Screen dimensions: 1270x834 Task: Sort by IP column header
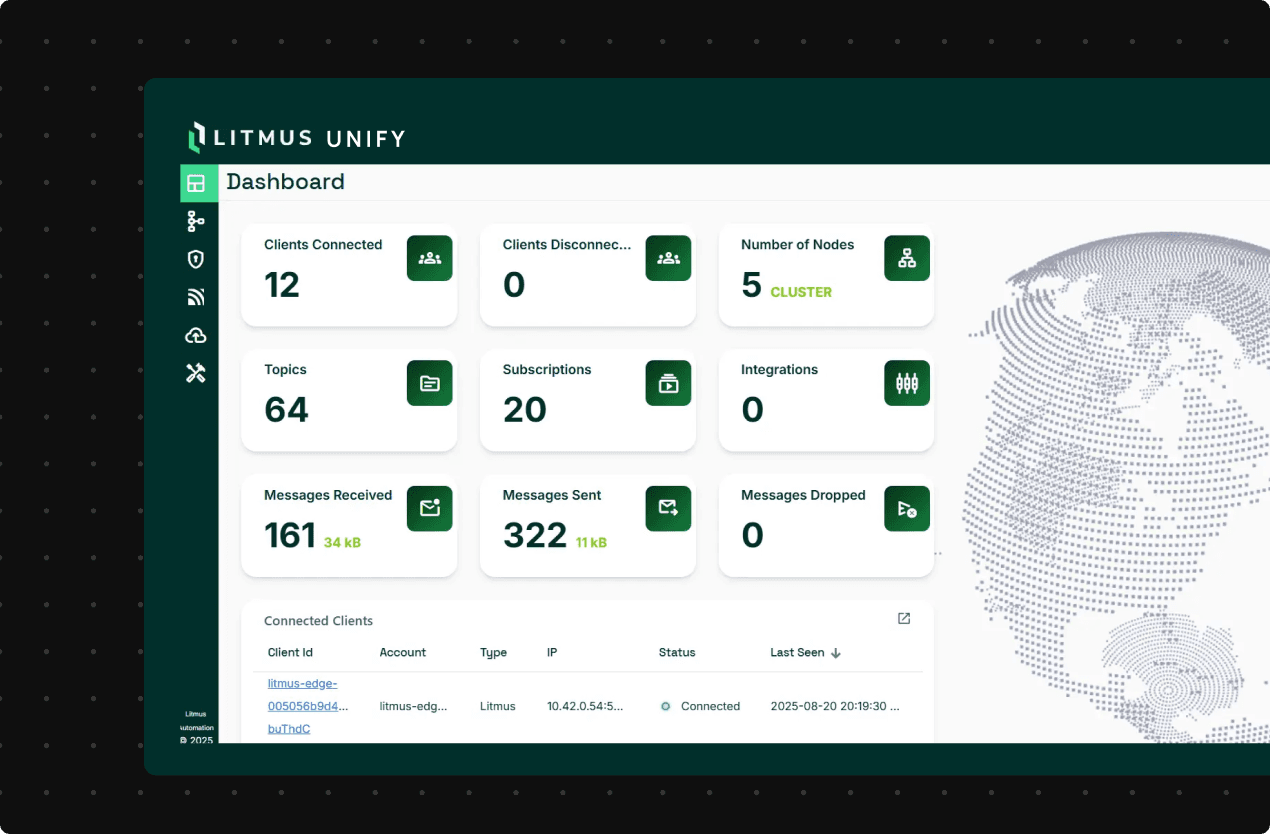[552, 652]
